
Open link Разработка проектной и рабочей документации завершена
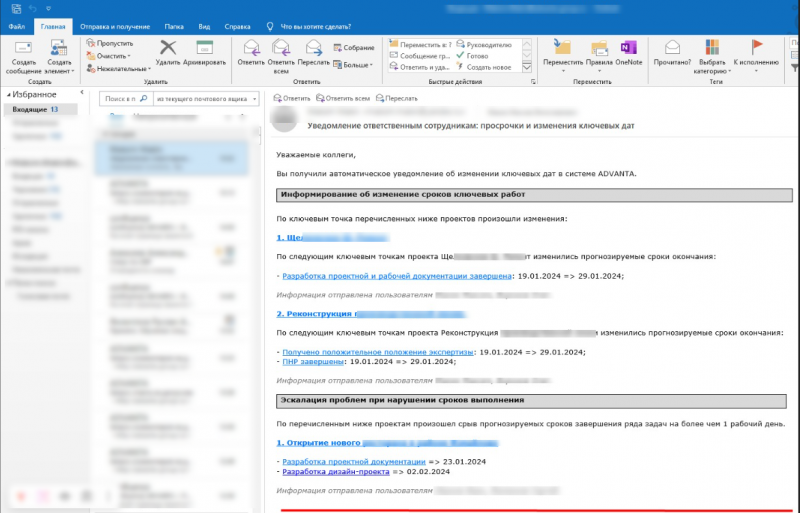click(x=398, y=276)
